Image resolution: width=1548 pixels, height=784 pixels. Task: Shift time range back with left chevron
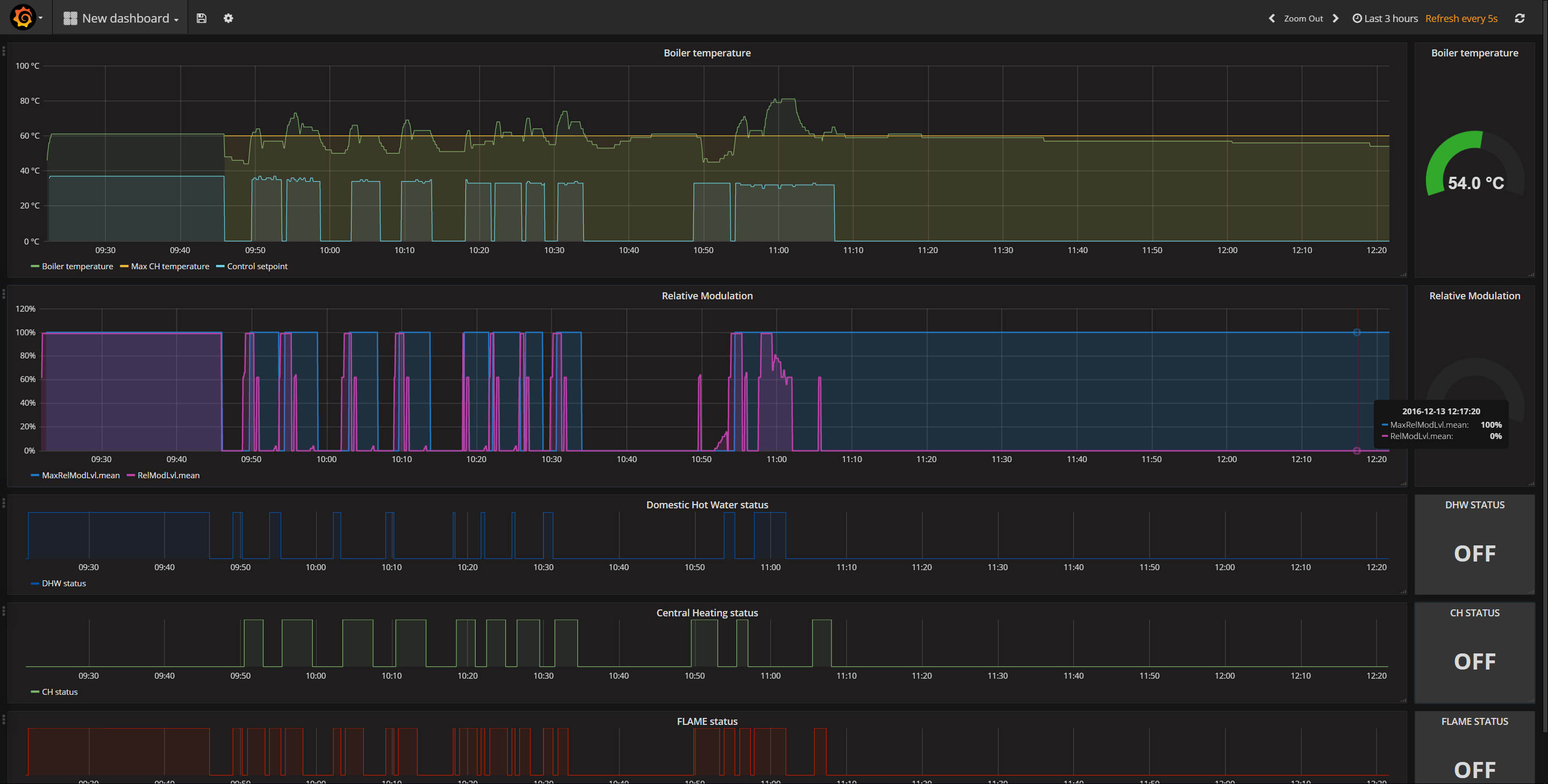[1272, 18]
